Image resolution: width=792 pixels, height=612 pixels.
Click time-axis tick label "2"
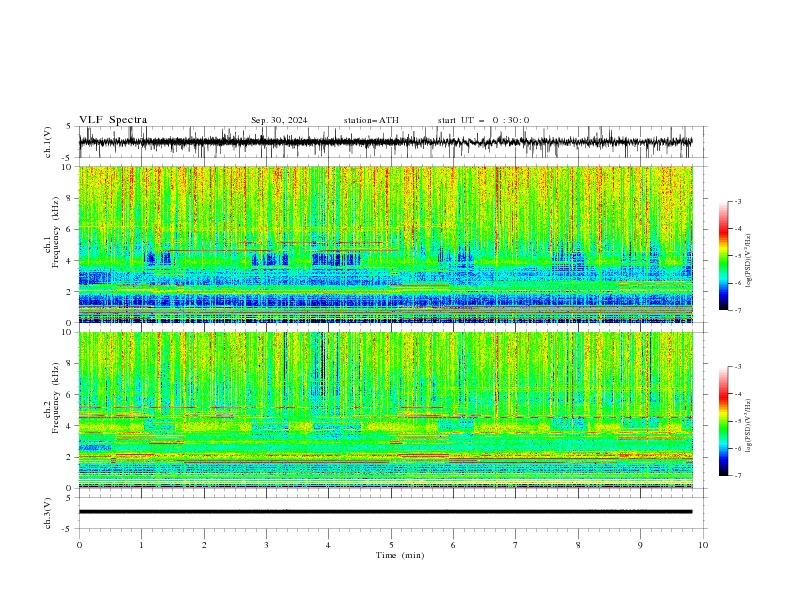point(204,545)
